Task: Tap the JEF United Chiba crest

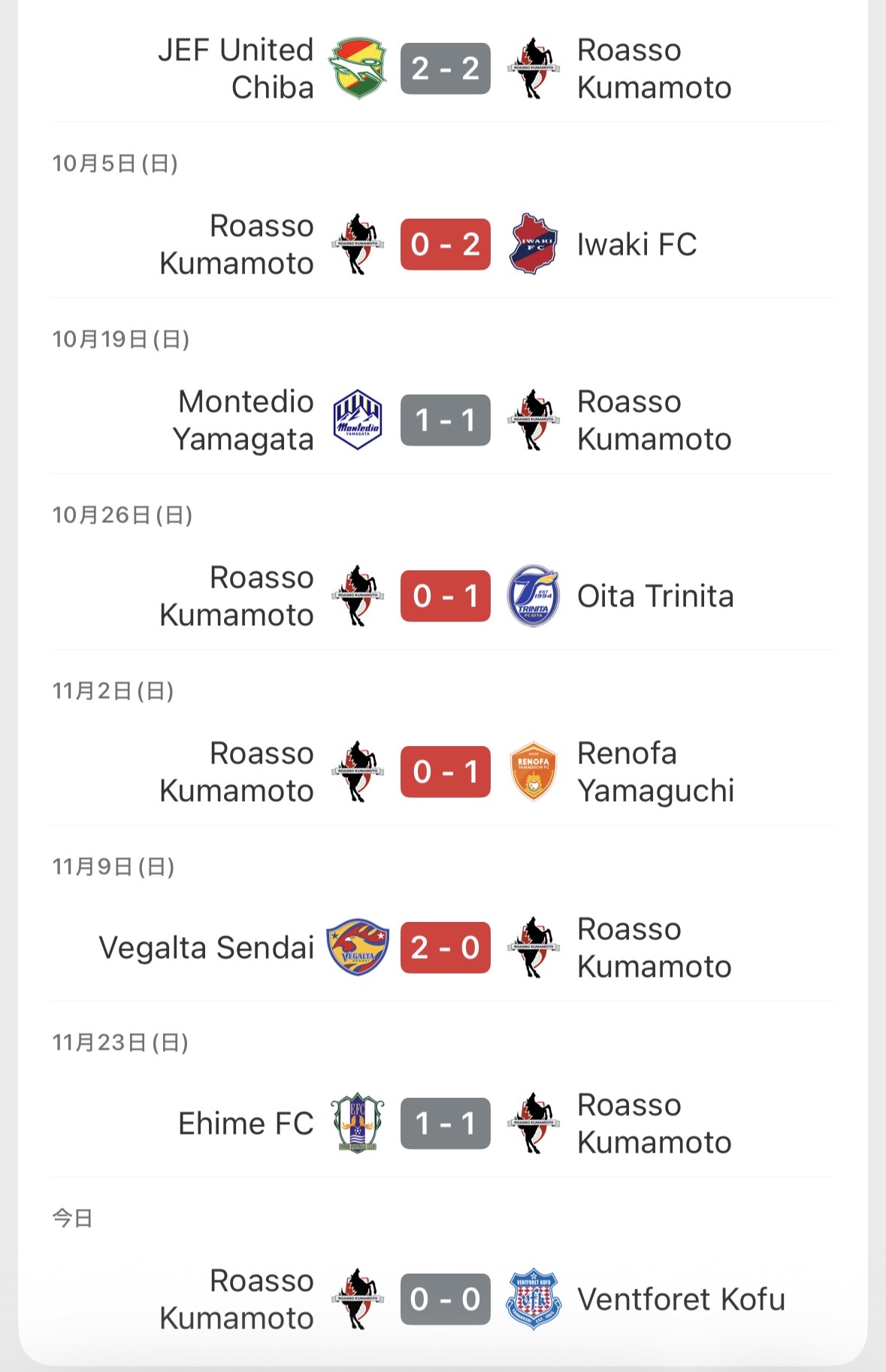Action: 358,68
